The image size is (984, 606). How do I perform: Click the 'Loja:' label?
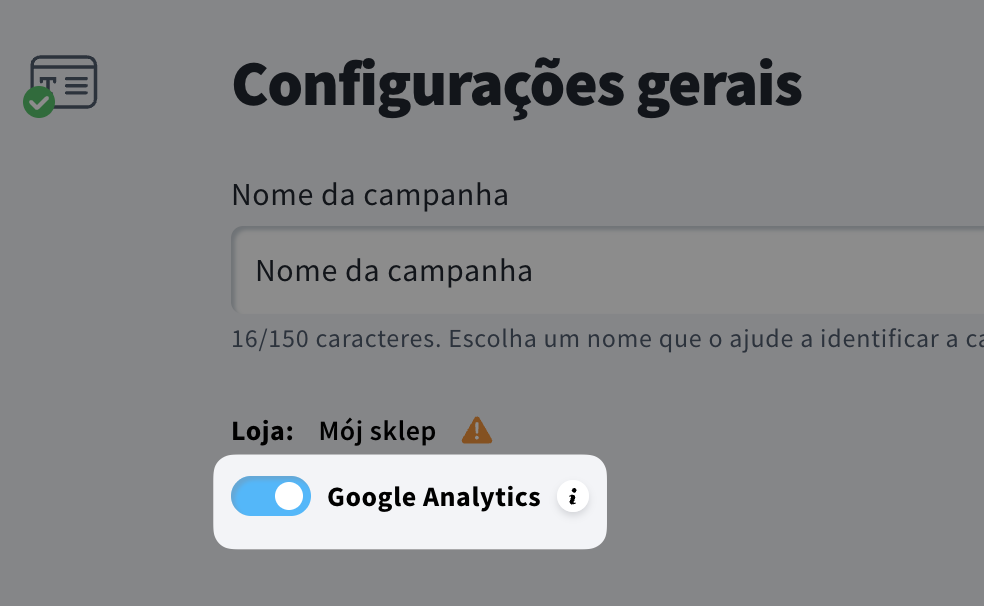(x=262, y=431)
